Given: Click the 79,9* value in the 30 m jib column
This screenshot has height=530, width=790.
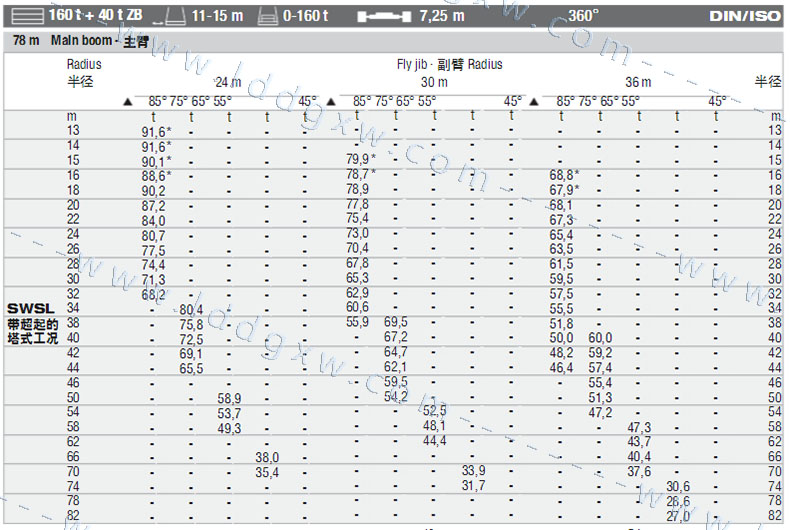Looking at the screenshot, I should (360, 160).
